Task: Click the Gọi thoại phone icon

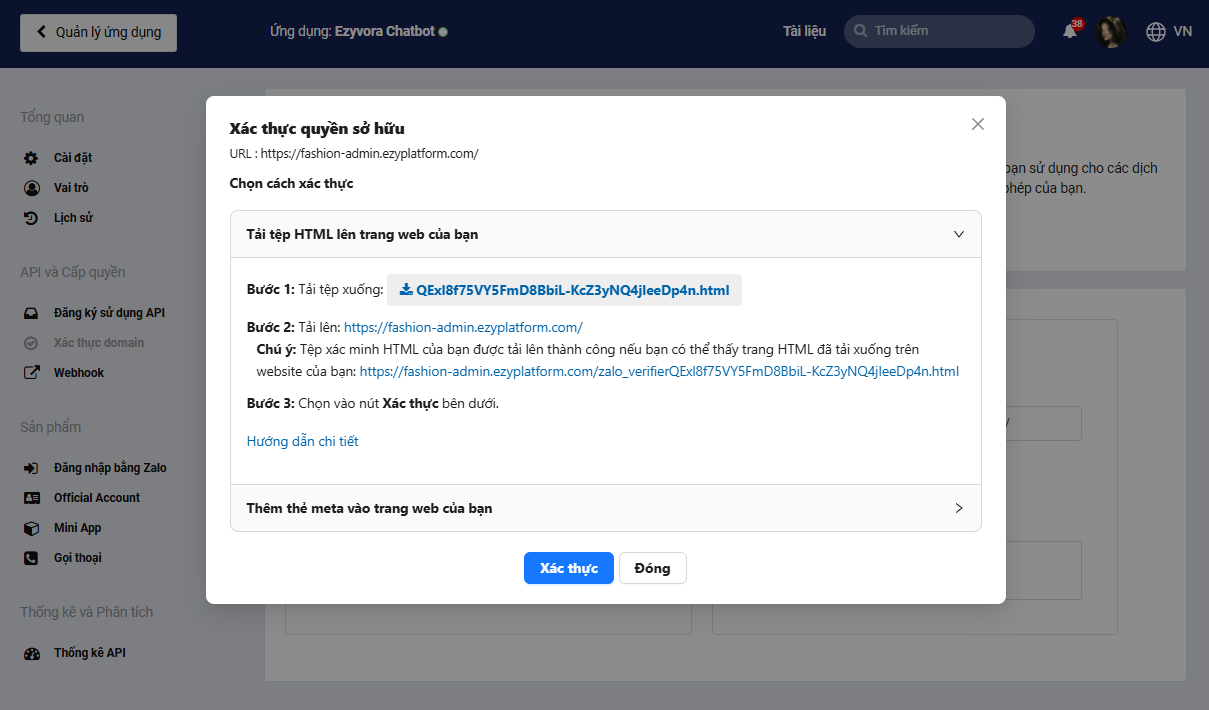Action: click(32, 558)
